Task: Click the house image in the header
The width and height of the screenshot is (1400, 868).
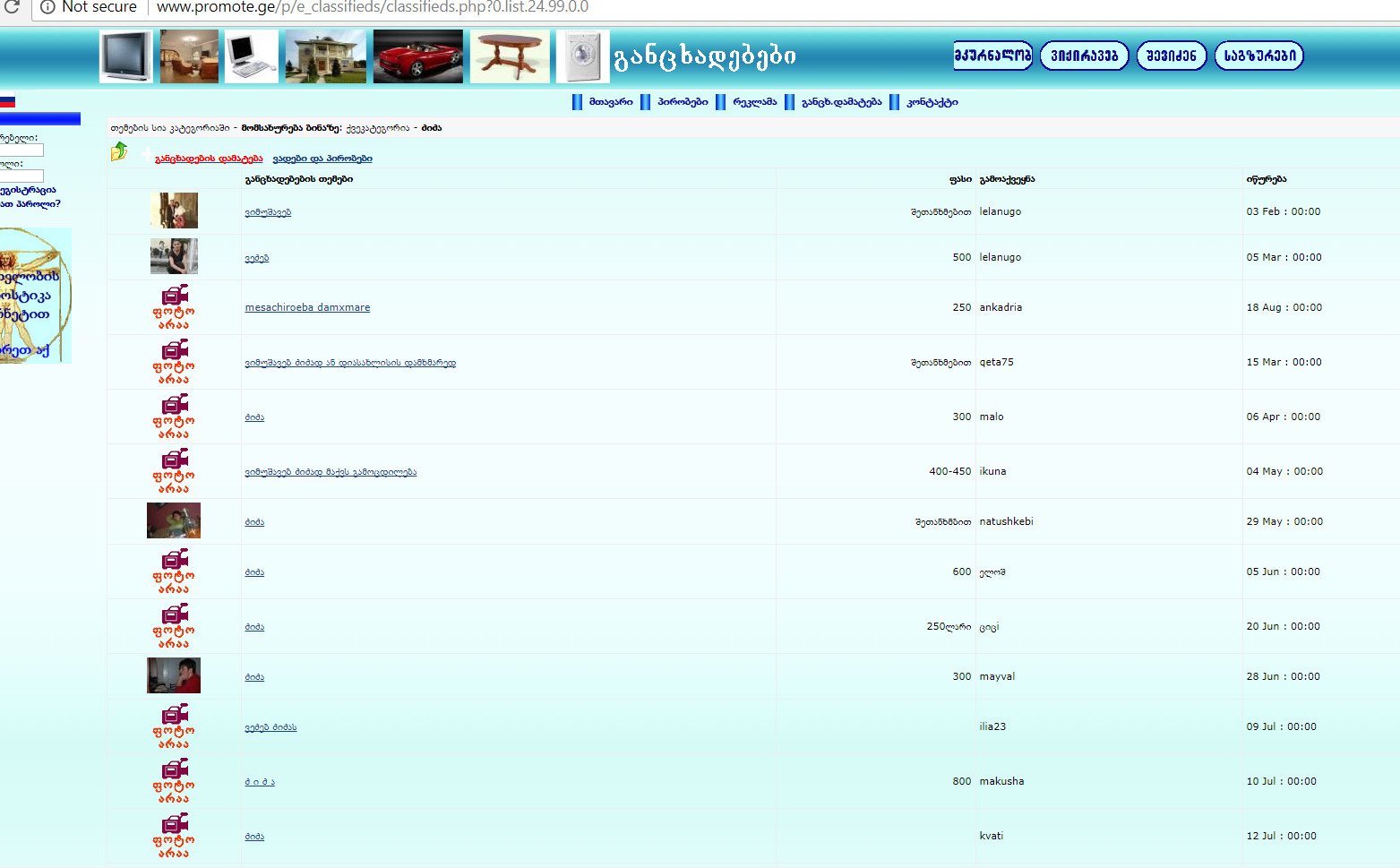Action: [x=326, y=56]
